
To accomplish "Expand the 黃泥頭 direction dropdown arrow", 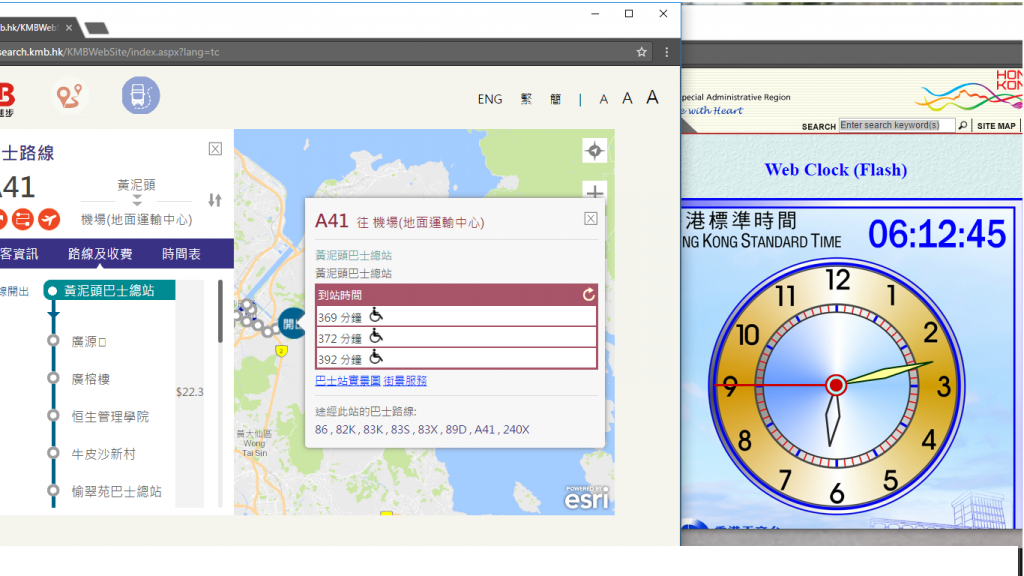I will coord(136,199).
